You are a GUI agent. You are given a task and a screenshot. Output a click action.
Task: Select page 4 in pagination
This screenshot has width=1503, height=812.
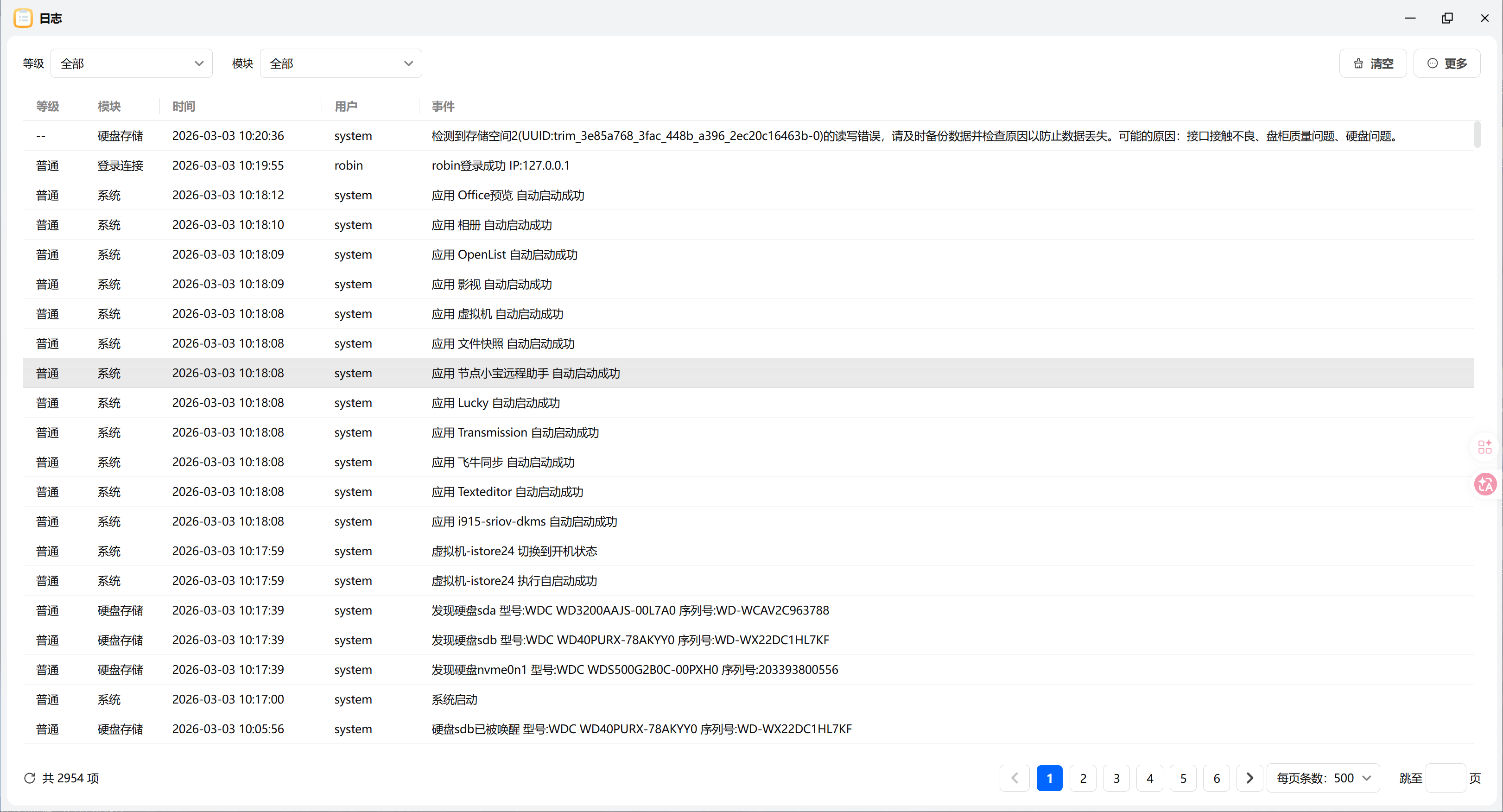click(1149, 778)
